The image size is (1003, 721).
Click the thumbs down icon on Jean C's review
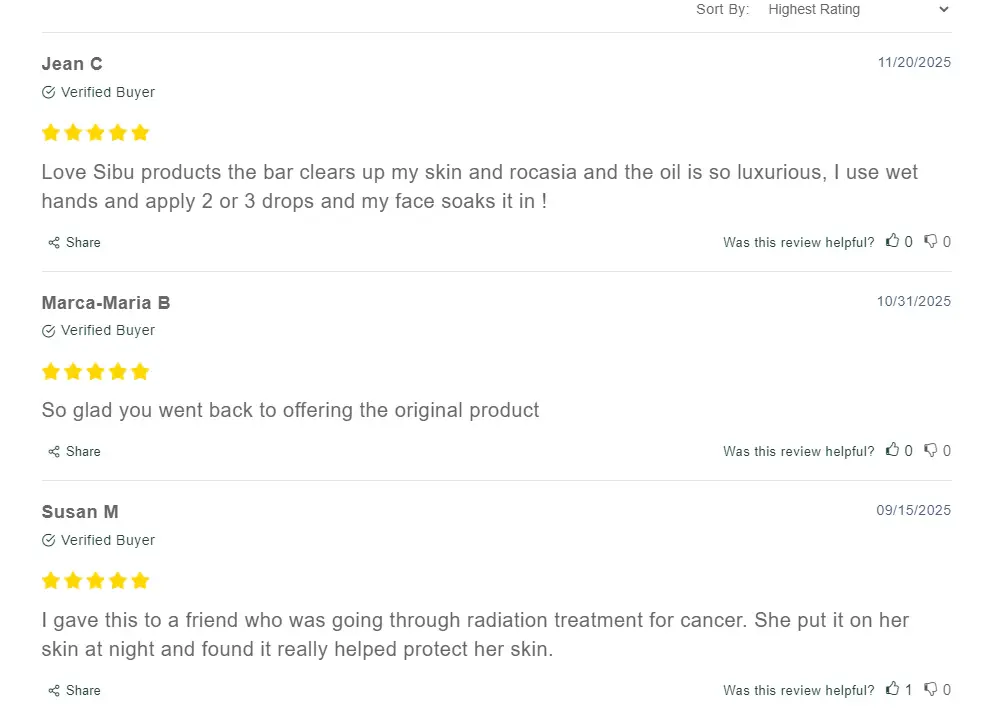931,241
